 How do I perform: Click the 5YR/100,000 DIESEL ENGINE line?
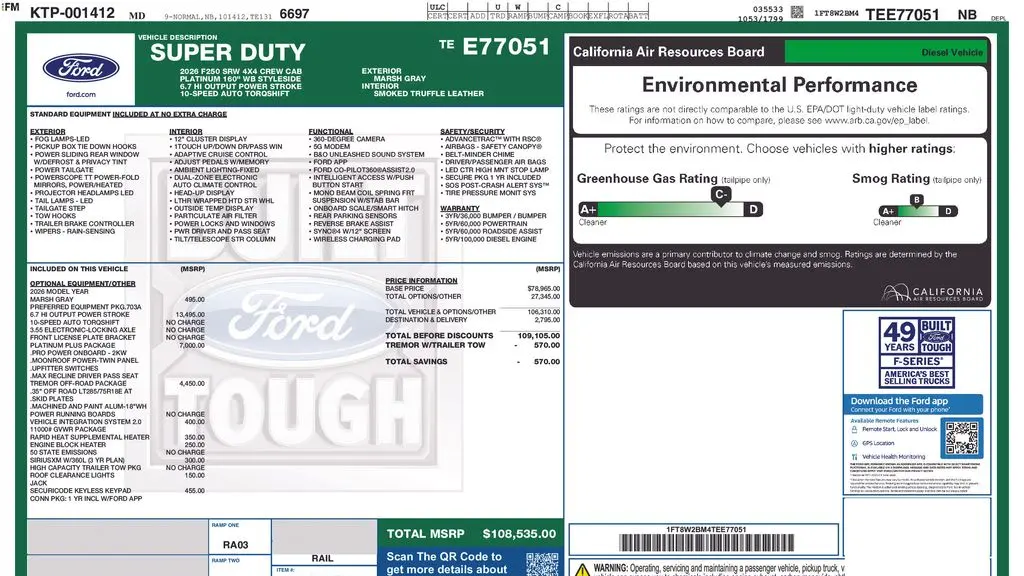pyautogui.click(x=488, y=239)
